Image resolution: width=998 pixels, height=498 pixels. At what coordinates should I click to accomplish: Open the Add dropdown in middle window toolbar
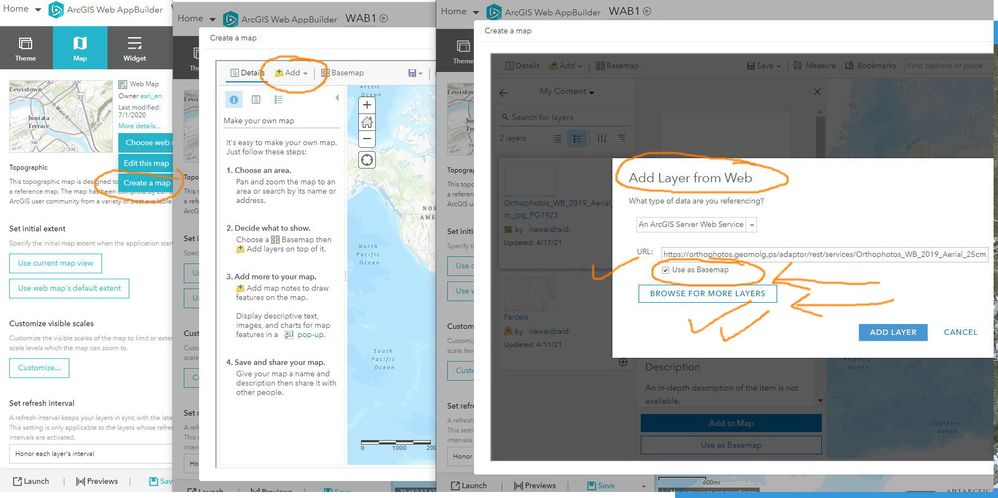[x=291, y=73]
